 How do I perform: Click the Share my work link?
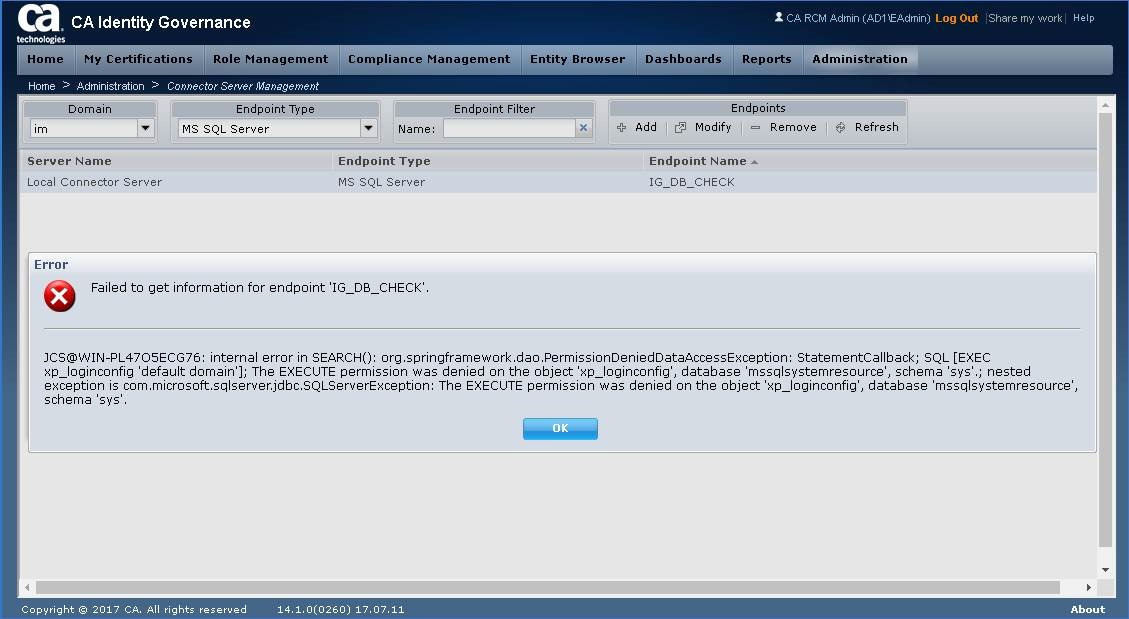tap(1025, 18)
